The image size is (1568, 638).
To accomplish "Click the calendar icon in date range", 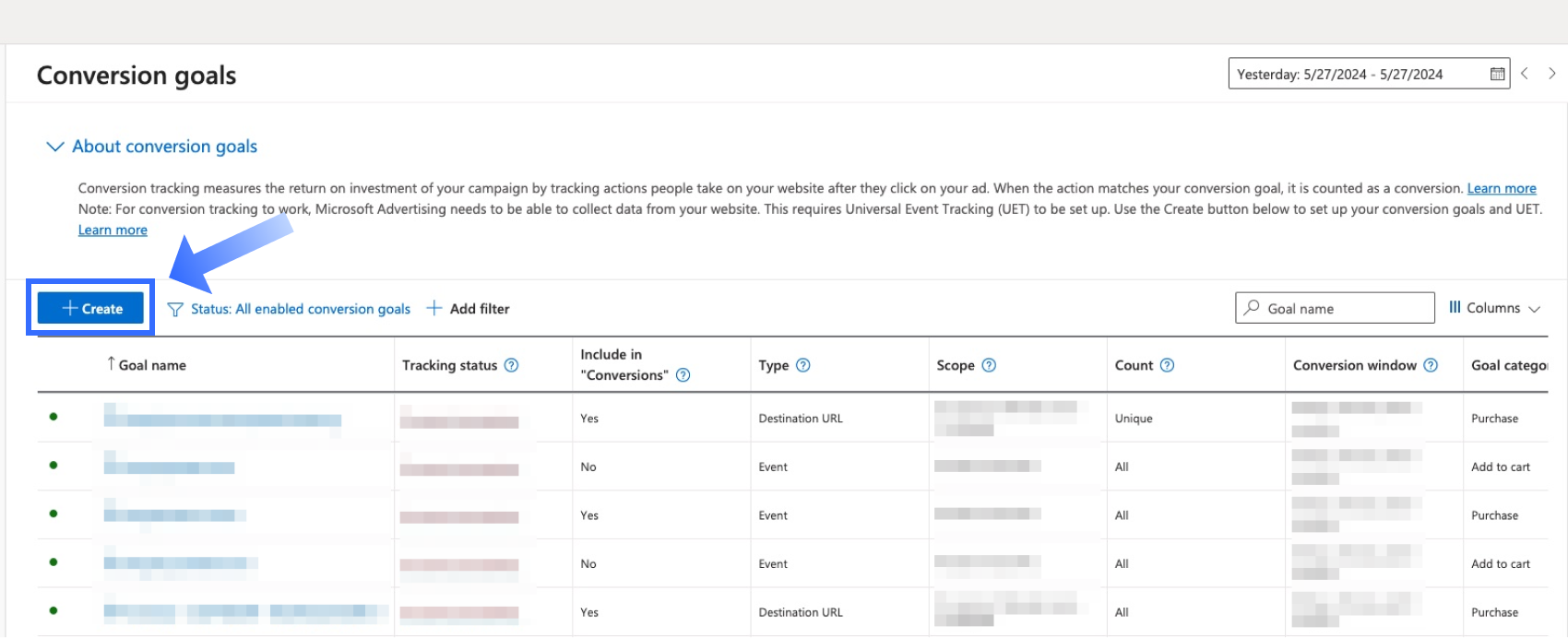I will click(1497, 74).
